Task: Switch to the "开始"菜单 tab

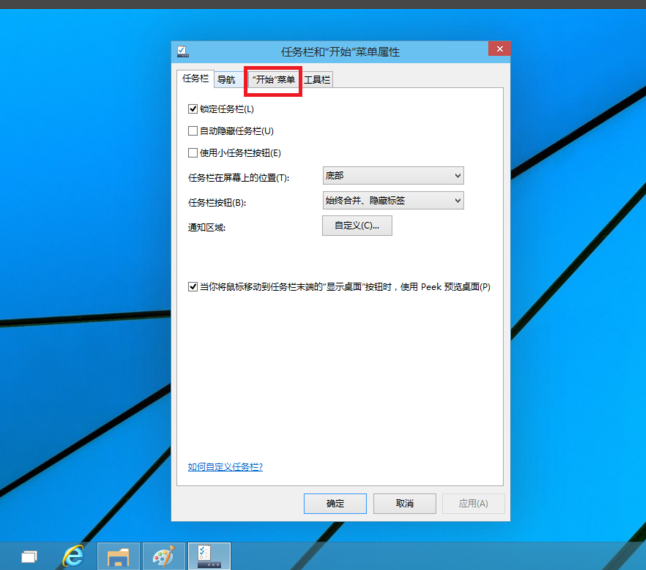Action: [x=273, y=80]
